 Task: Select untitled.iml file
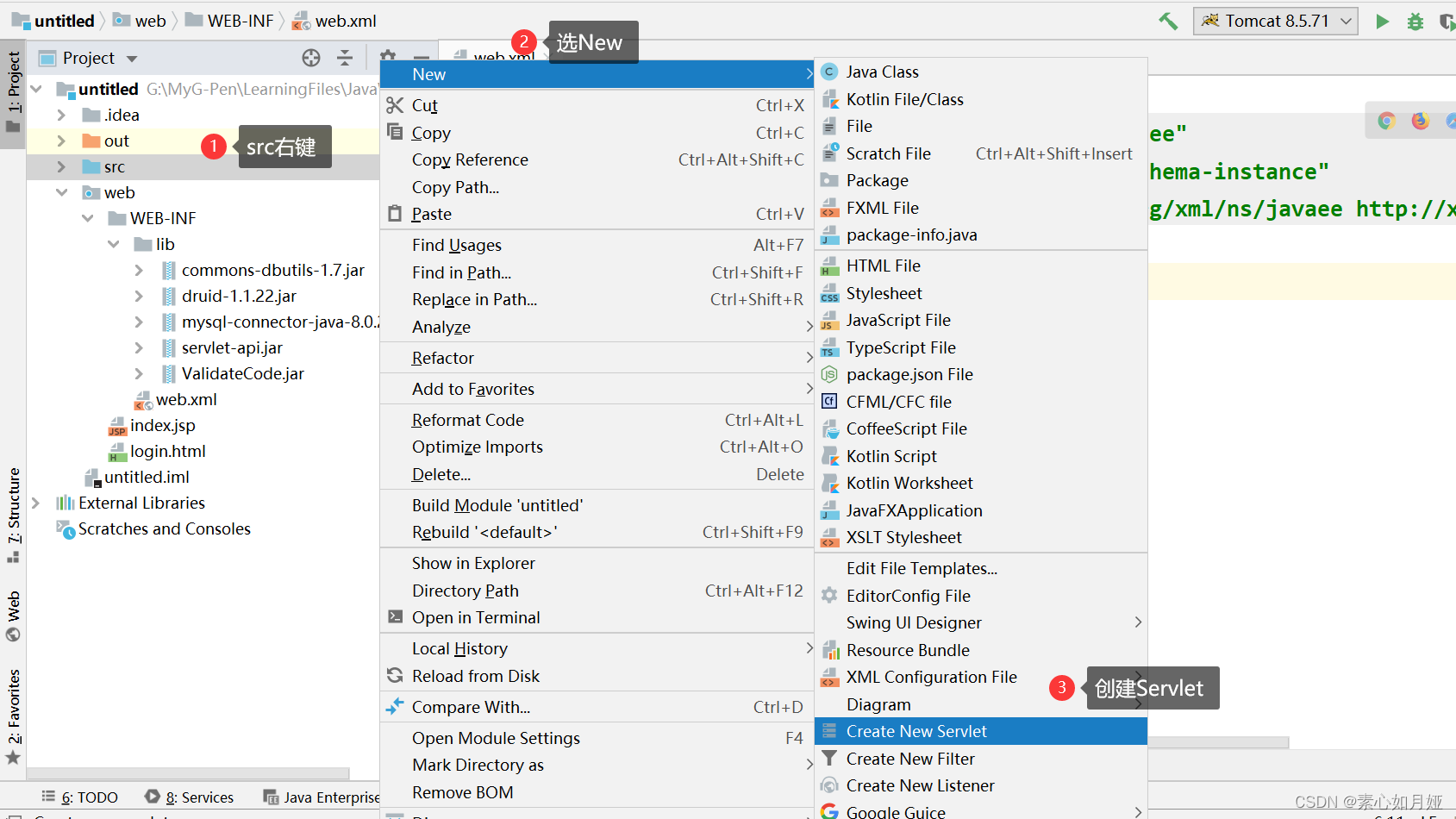(147, 477)
